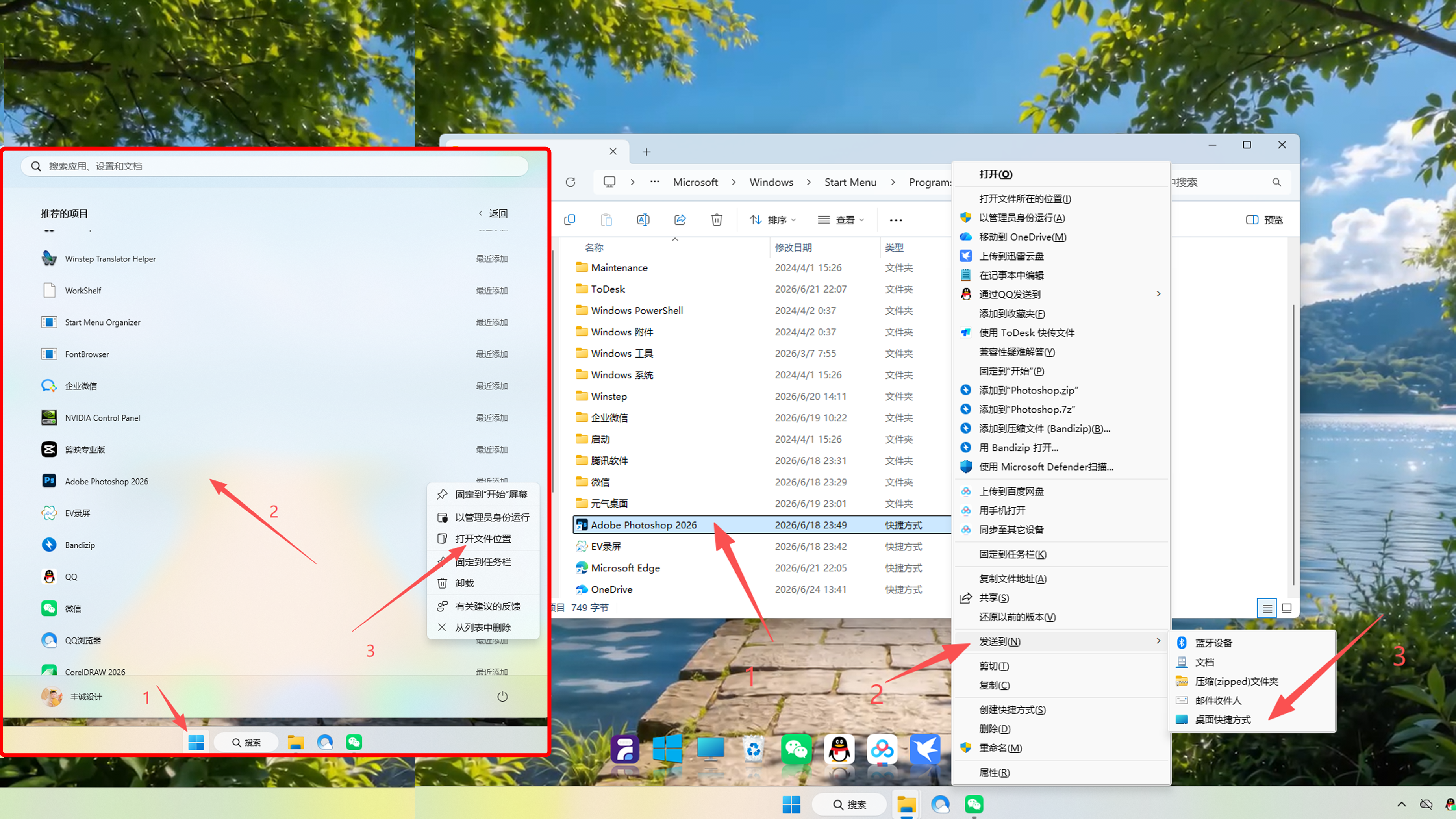Choose 桌面快捷方式 in the Send to submenu
The image size is (1456, 819).
tap(1251, 719)
